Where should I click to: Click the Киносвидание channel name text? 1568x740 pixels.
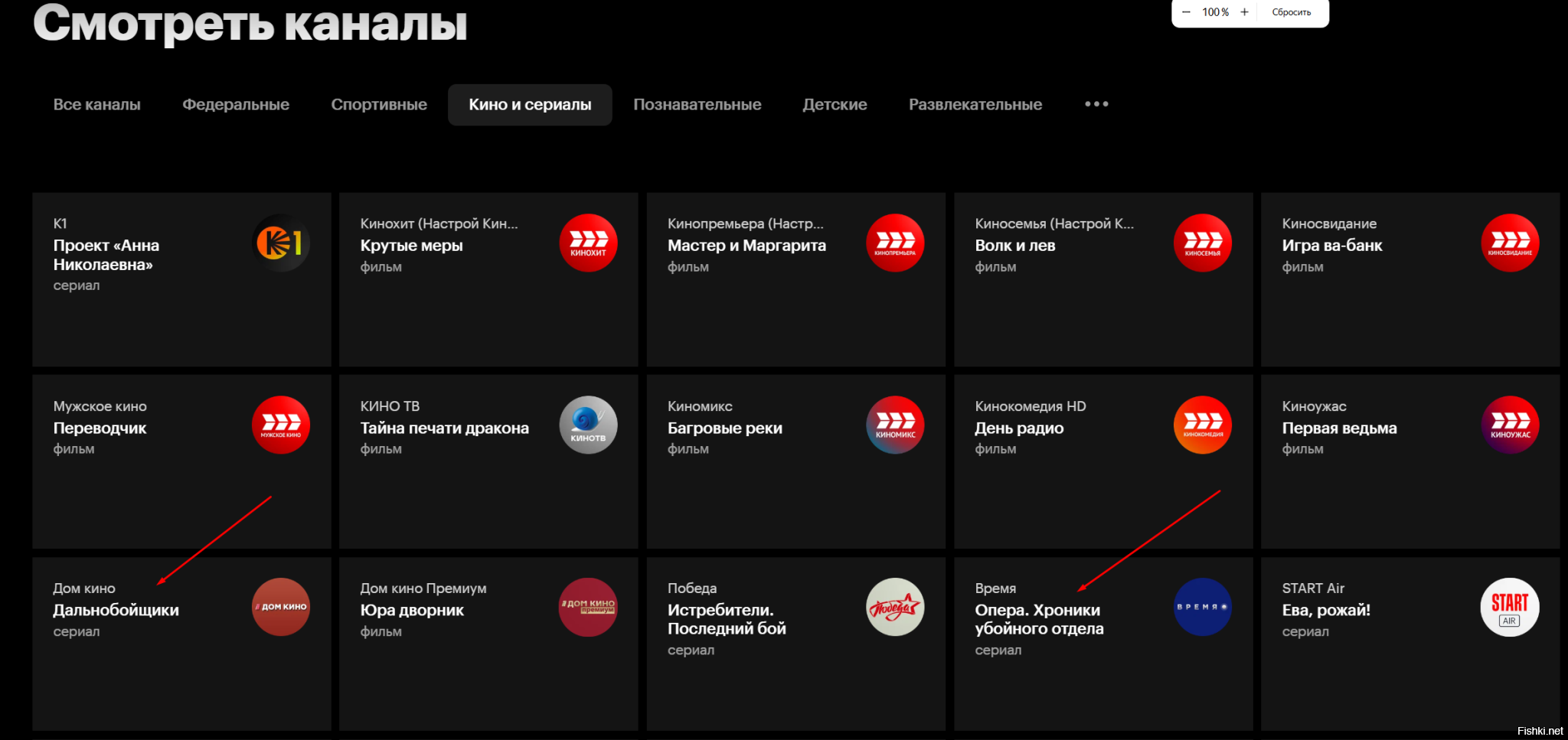1329,223
